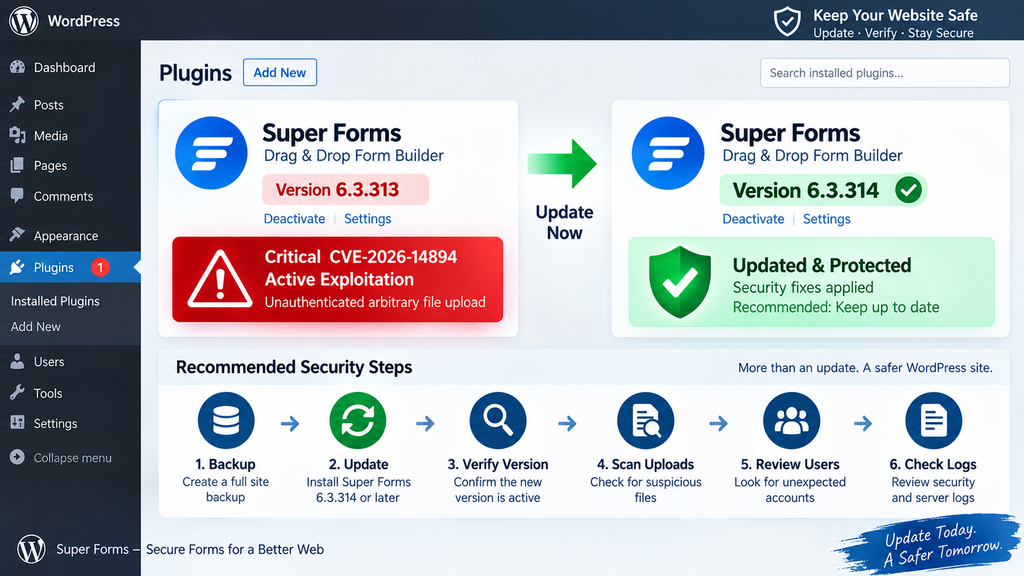Click the Scan Uploads document icon
1024x576 pixels.
click(x=645, y=421)
